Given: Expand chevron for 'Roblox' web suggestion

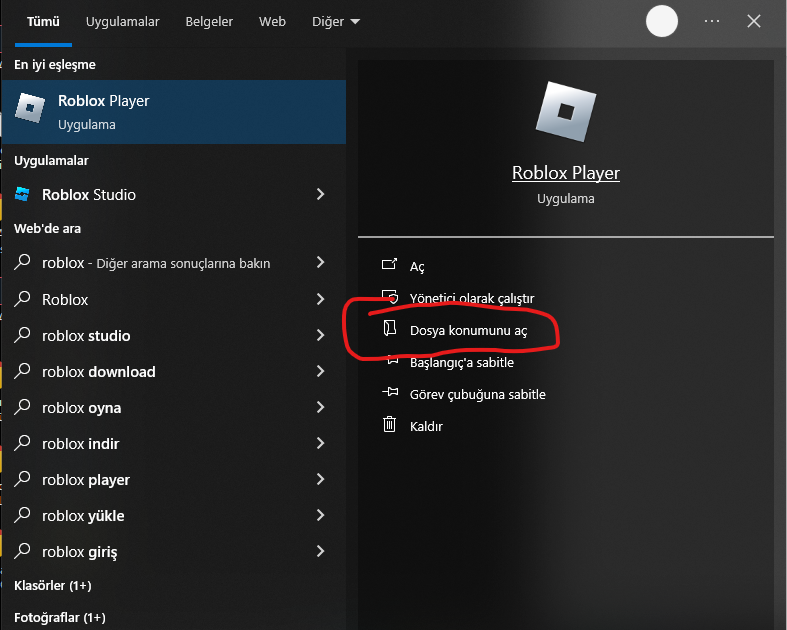Looking at the screenshot, I should 321,299.
